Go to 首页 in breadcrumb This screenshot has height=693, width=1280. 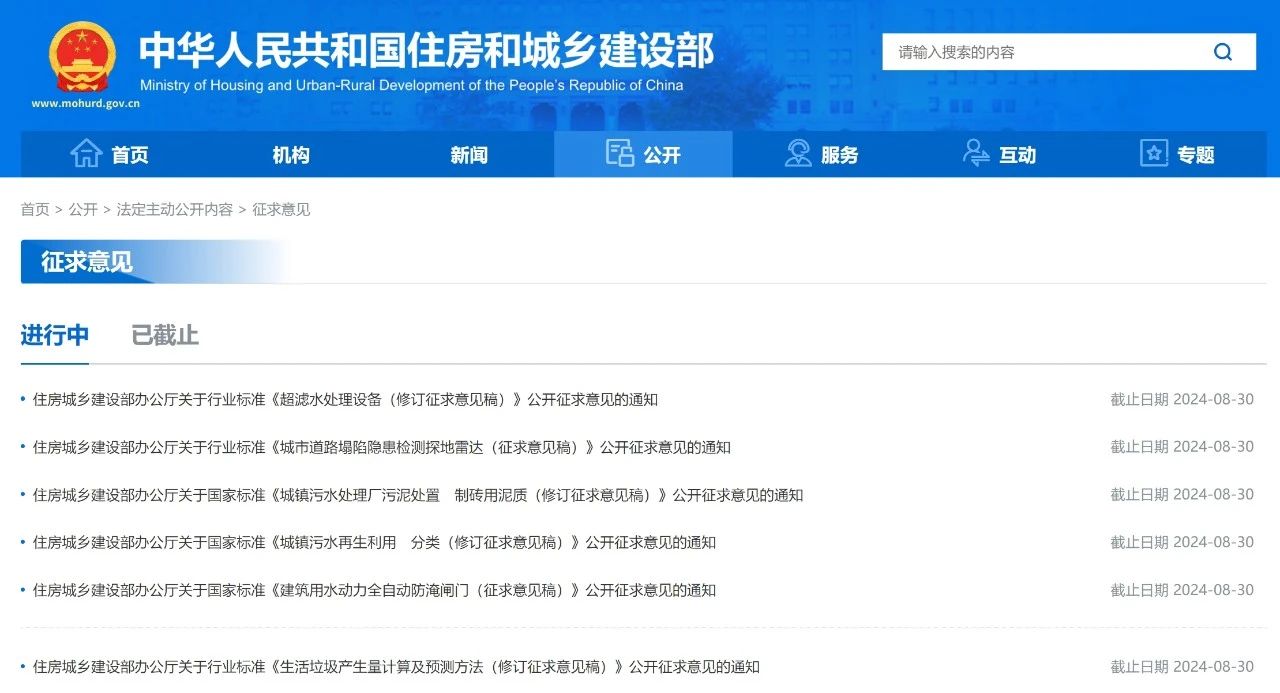(35, 209)
